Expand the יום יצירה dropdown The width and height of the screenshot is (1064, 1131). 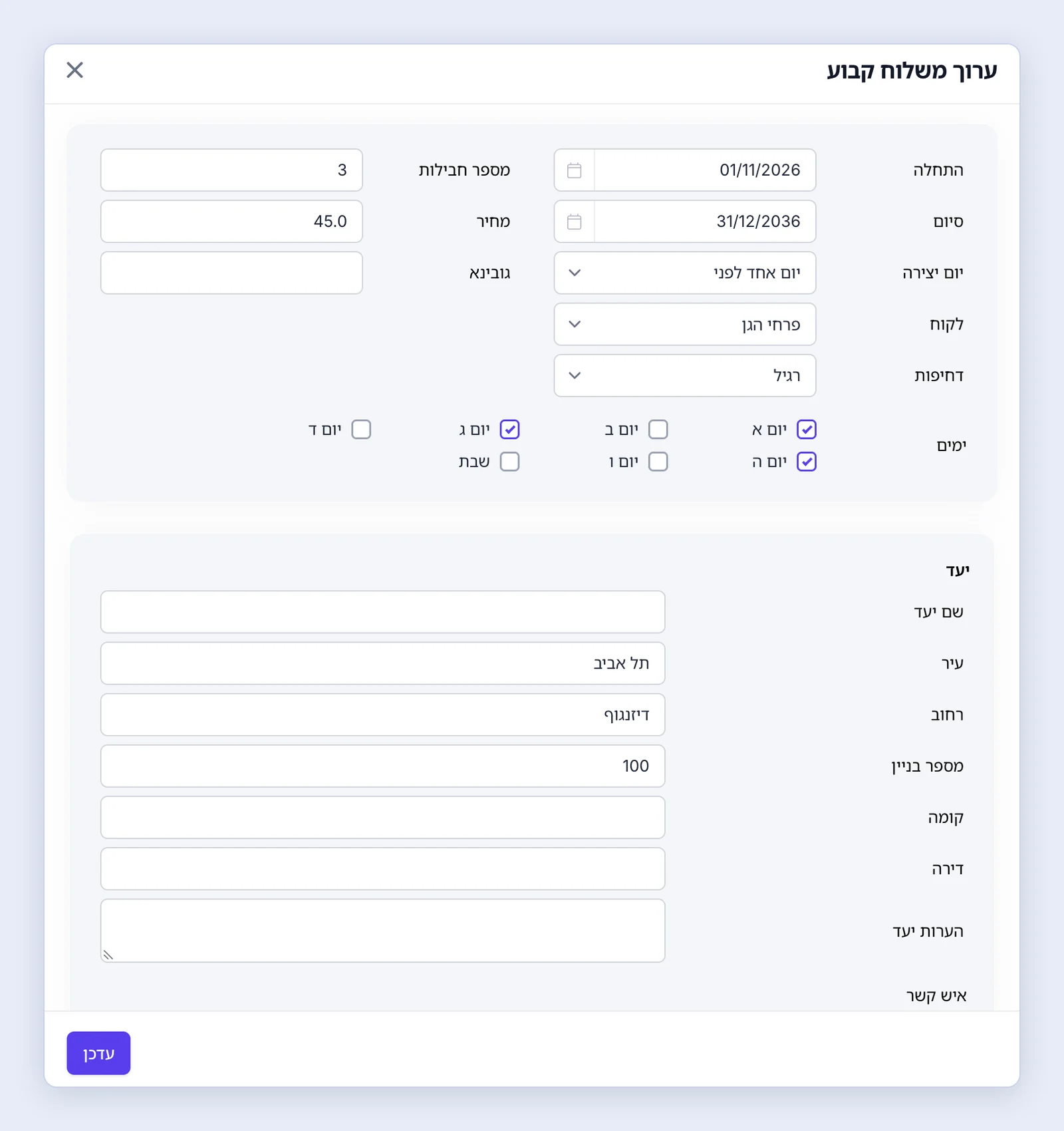coord(685,273)
